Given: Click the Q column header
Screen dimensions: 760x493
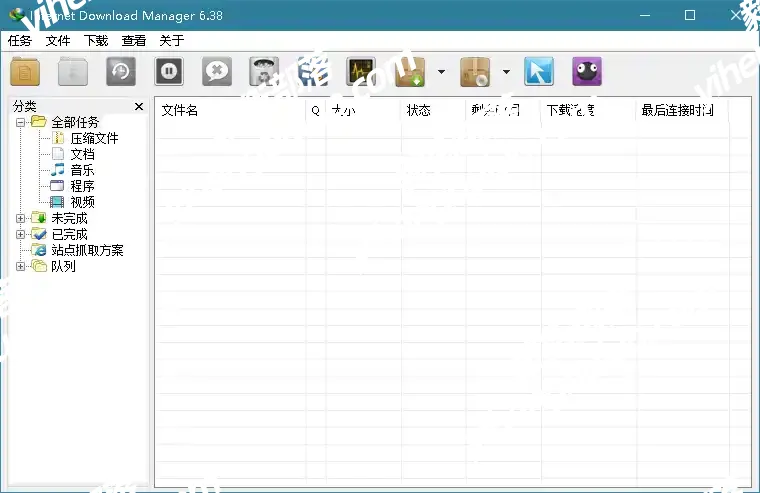Looking at the screenshot, I should coord(316,111).
